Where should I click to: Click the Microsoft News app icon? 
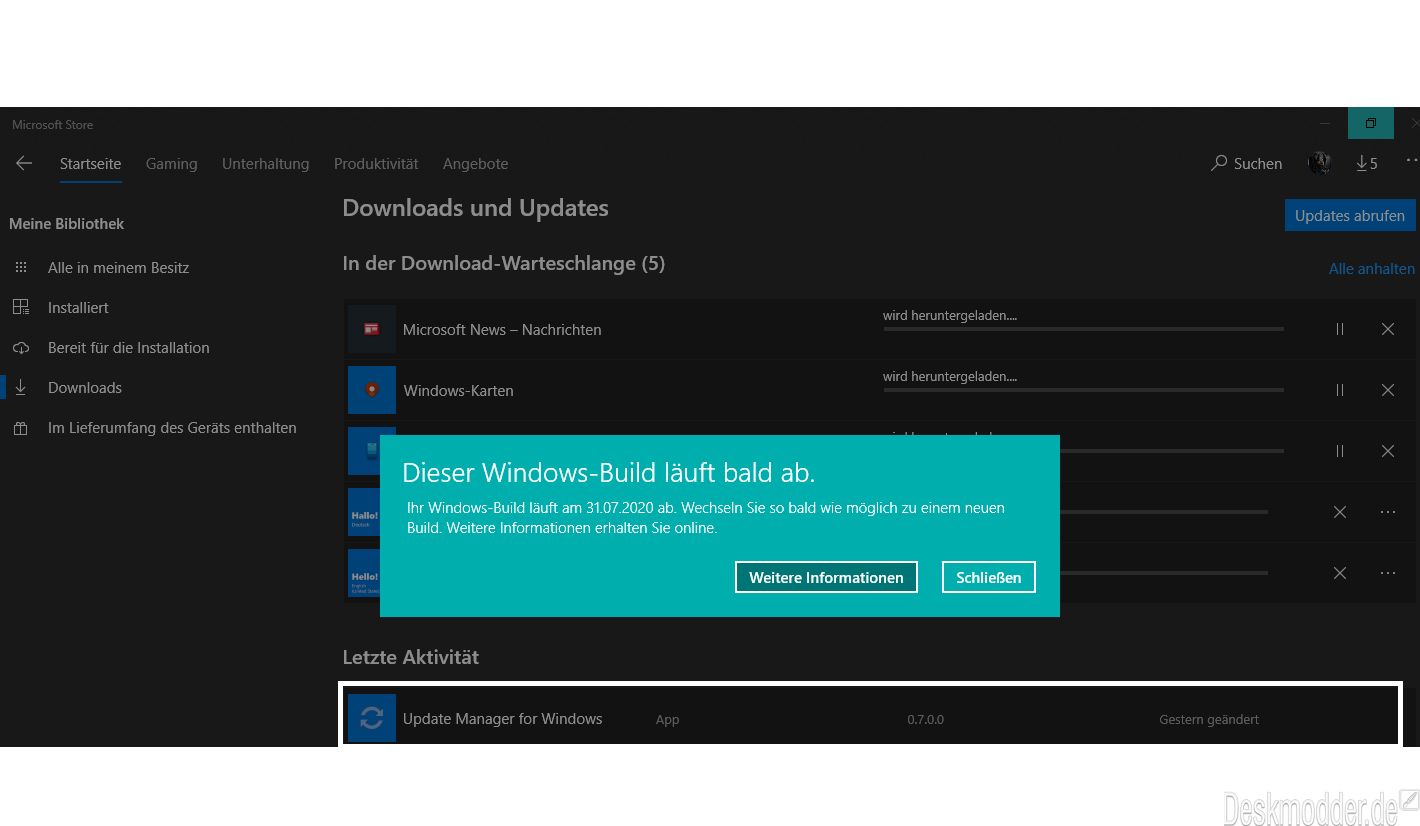click(372, 329)
